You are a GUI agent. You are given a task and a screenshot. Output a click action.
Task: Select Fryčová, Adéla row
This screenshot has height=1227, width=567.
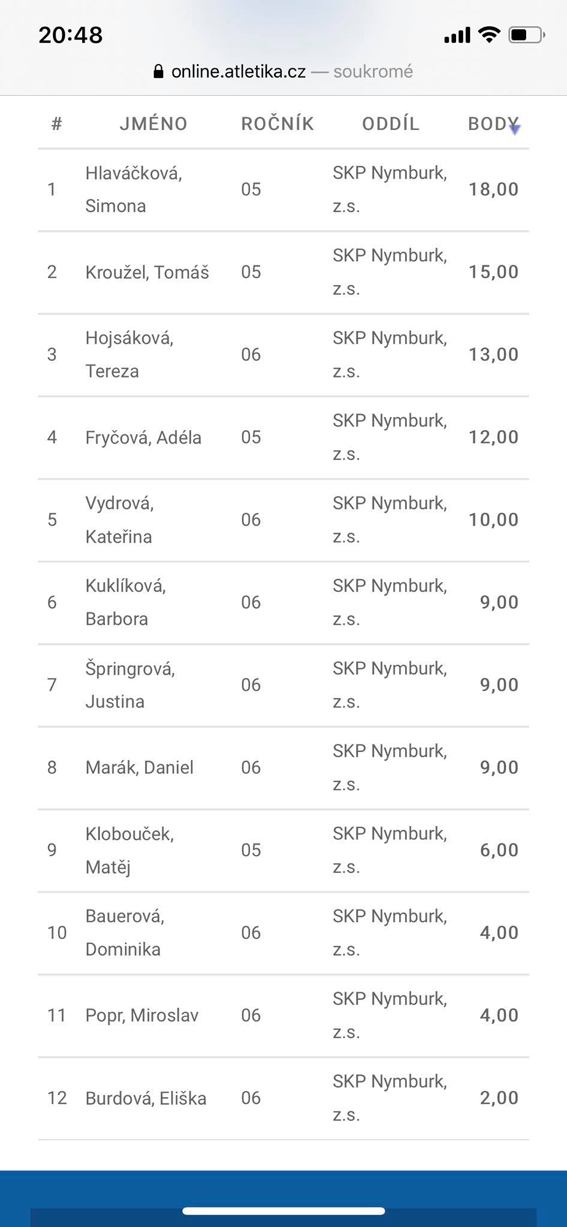(x=283, y=437)
